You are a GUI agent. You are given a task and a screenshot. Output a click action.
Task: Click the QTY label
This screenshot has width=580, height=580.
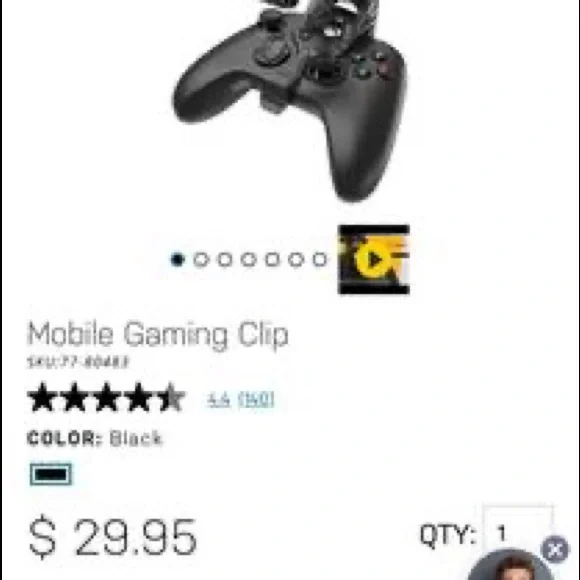click(447, 535)
